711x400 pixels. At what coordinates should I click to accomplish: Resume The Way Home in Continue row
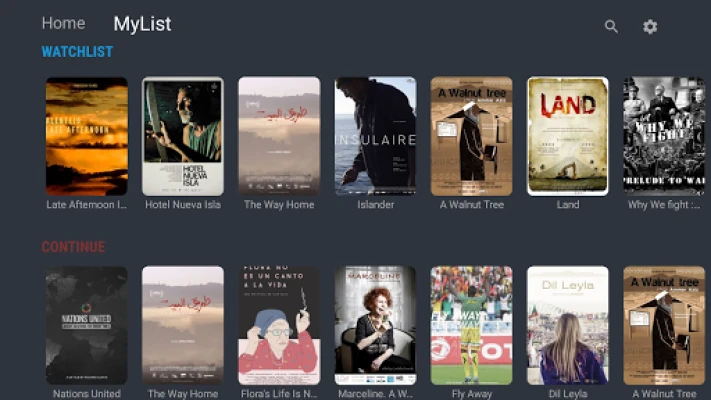(x=183, y=326)
